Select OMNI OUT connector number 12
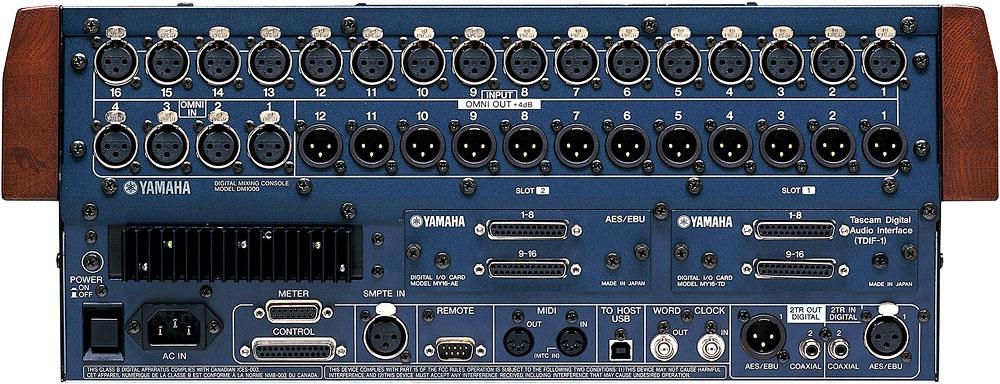 coord(321,145)
